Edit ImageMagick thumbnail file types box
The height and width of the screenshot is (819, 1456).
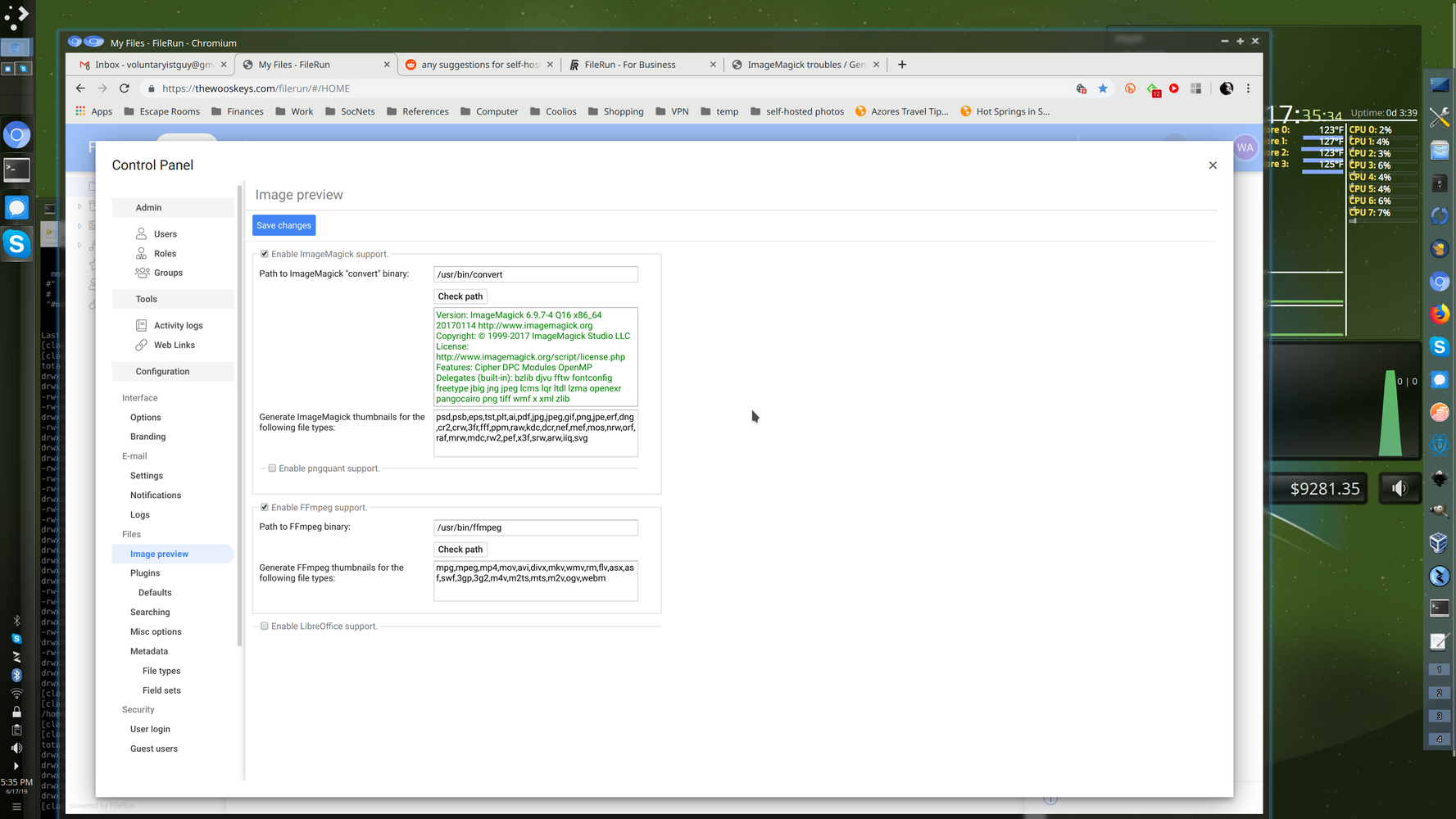(536, 433)
